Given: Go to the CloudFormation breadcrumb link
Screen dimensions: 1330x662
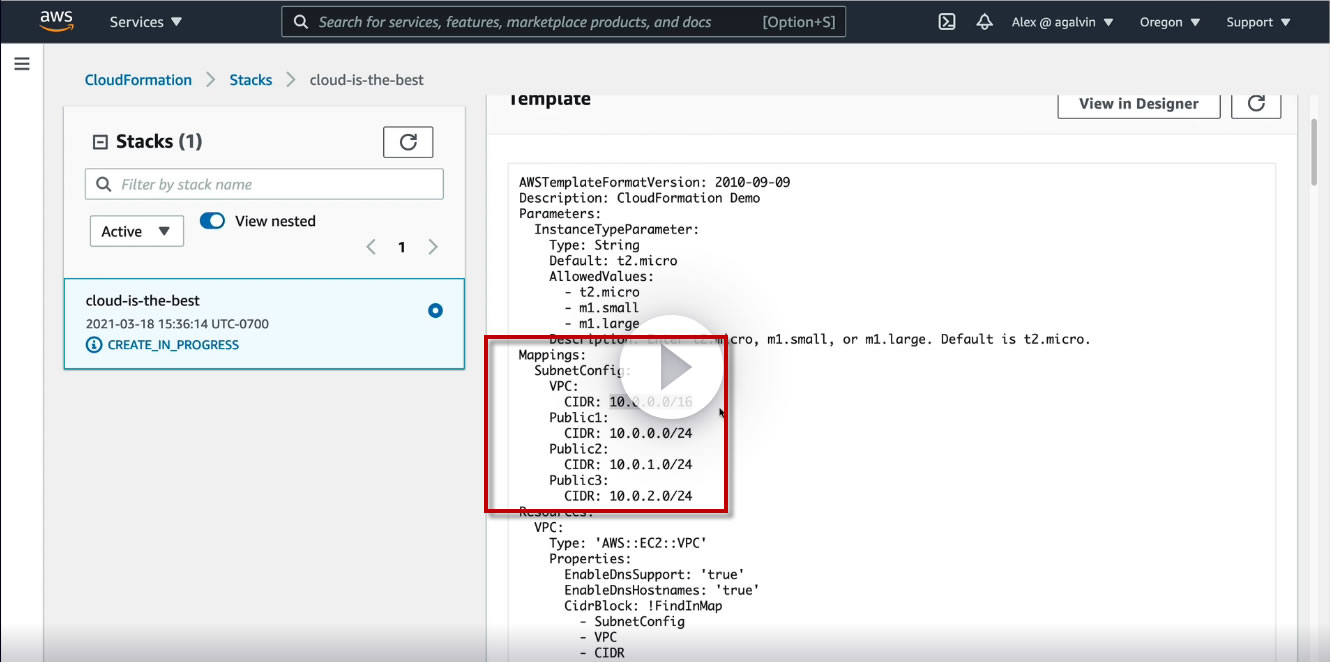Looking at the screenshot, I should (138, 80).
